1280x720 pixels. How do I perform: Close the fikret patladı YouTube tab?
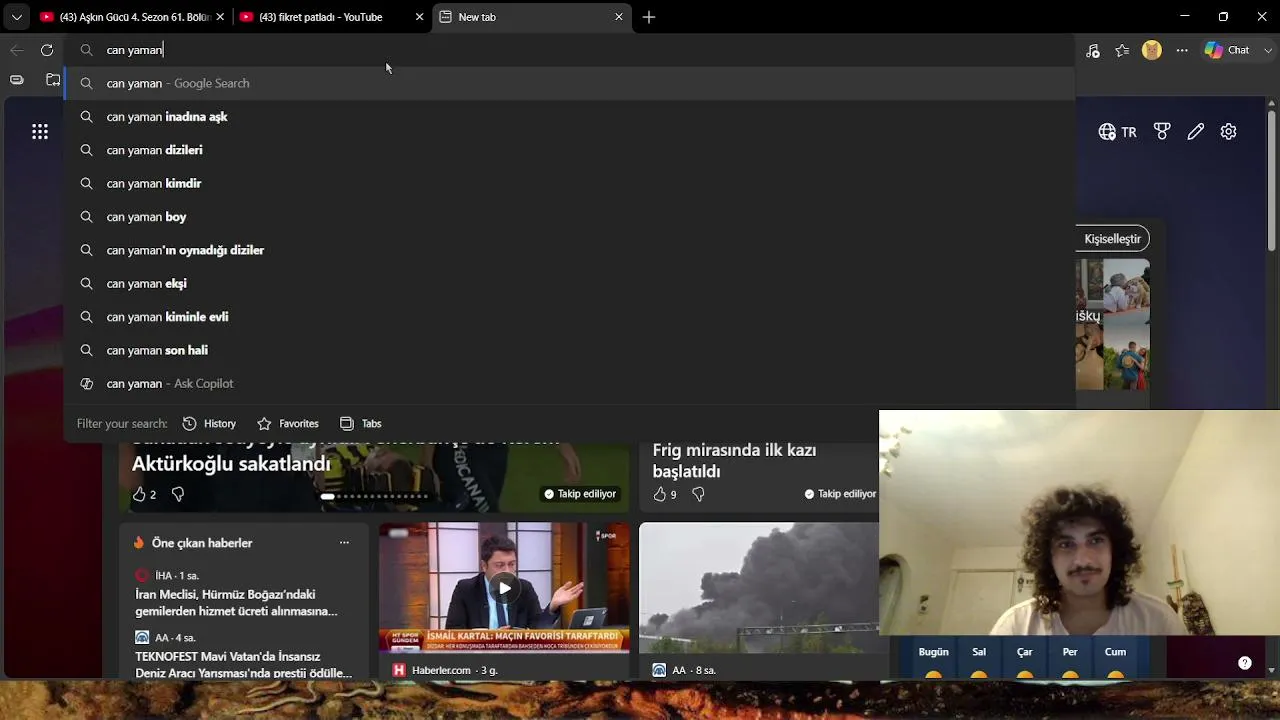[419, 17]
